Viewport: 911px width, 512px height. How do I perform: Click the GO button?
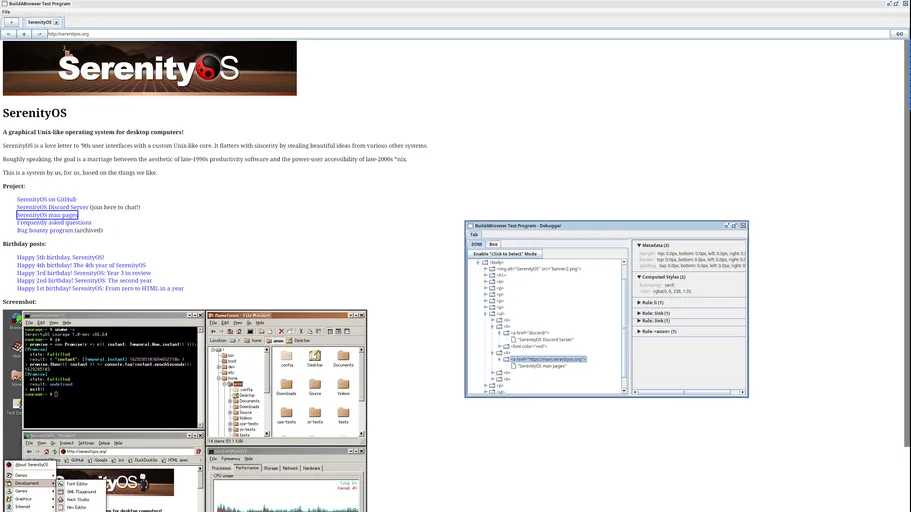(x=899, y=34)
